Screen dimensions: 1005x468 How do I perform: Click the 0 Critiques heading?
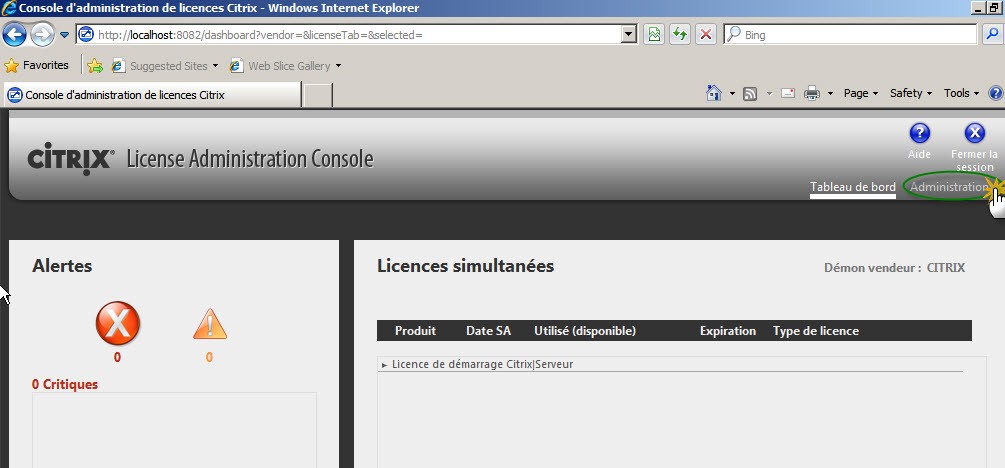tap(65, 385)
